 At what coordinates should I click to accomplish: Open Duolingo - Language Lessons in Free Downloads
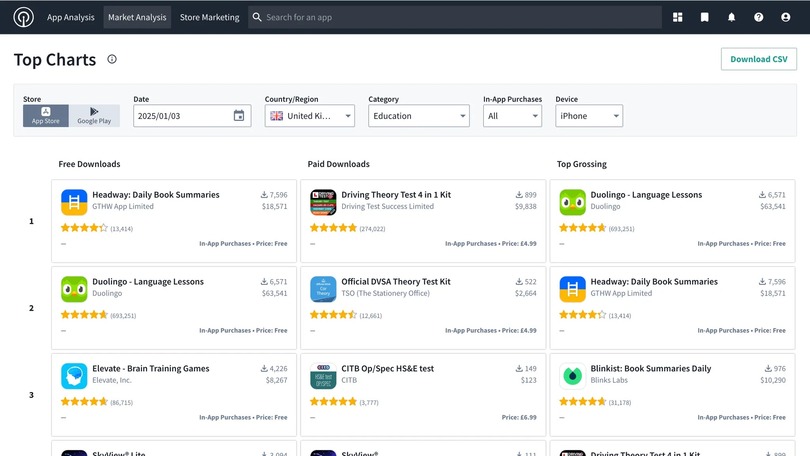click(x=148, y=281)
